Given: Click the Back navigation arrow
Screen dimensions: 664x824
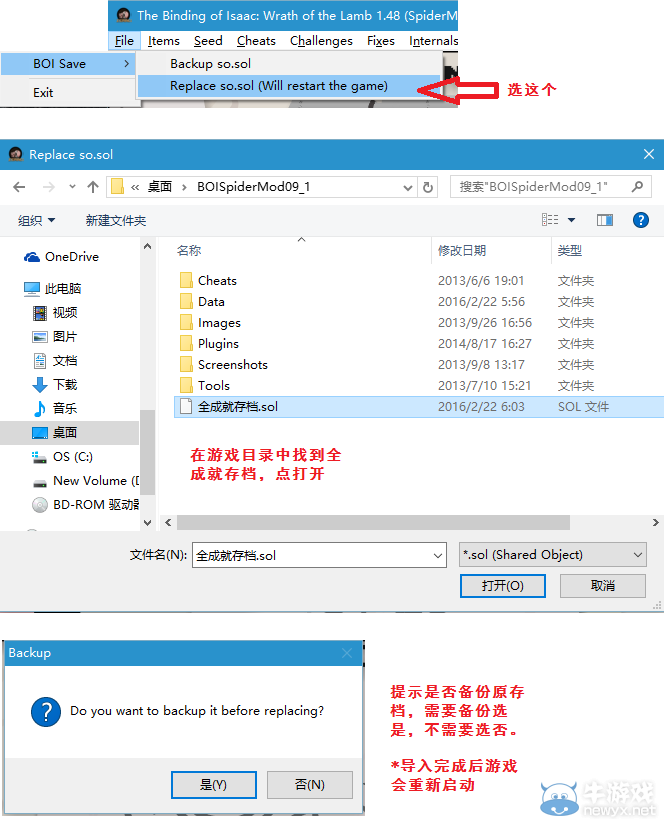Looking at the screenshot, I should coord(19,187).
